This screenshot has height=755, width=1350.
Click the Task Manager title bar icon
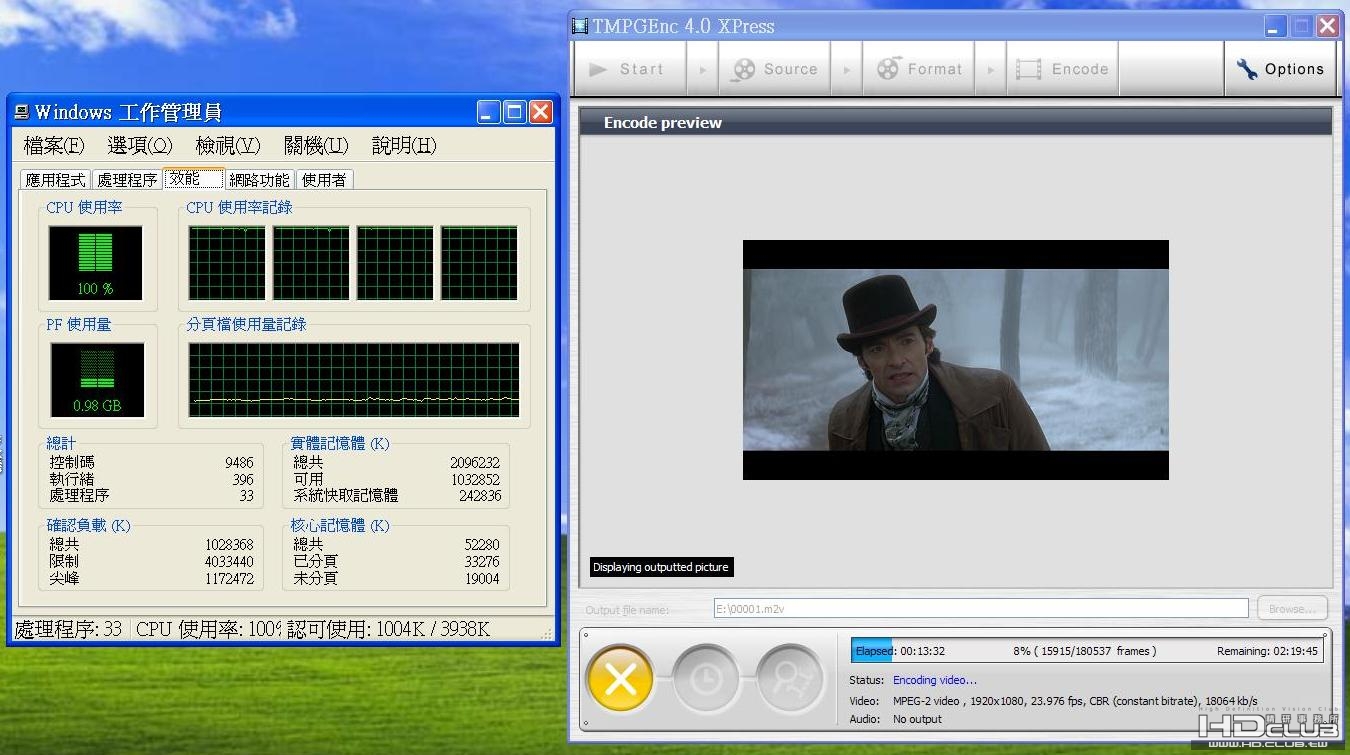[22, 112]
